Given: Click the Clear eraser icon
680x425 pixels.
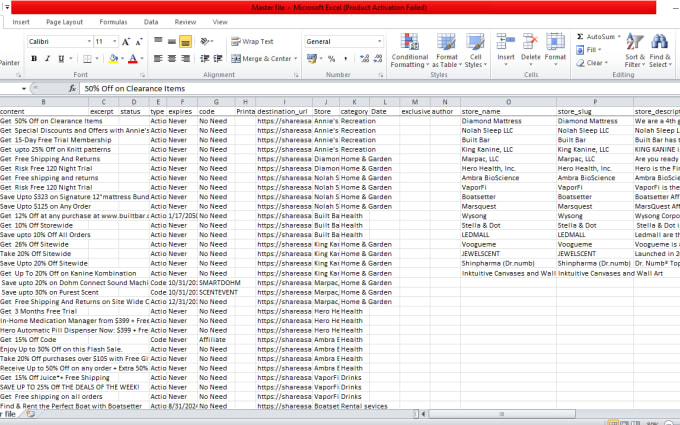Looking at the screenshot, I should (x=580, y=63).
